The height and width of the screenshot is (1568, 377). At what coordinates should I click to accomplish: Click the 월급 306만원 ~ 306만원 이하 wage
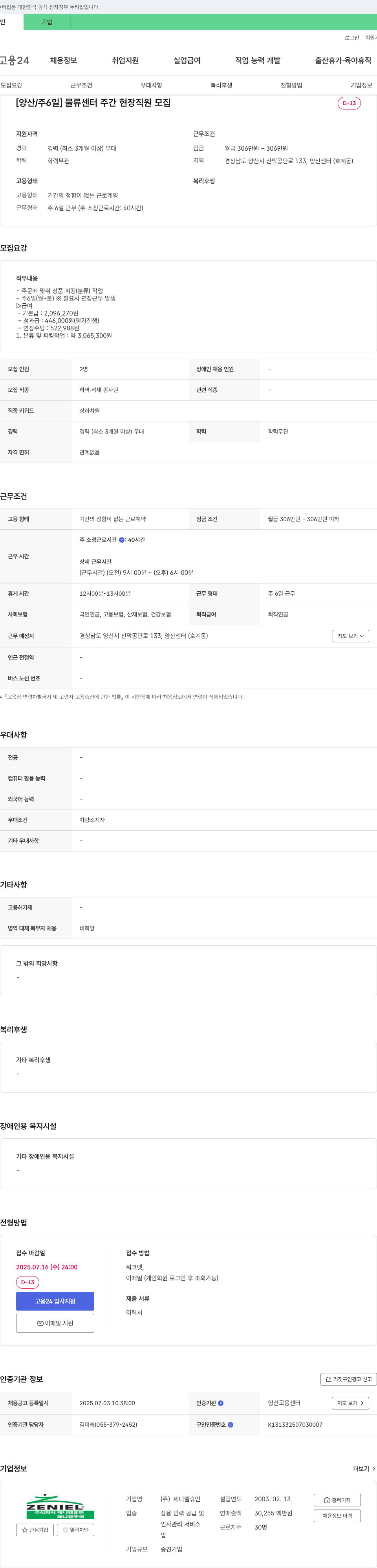303,519
